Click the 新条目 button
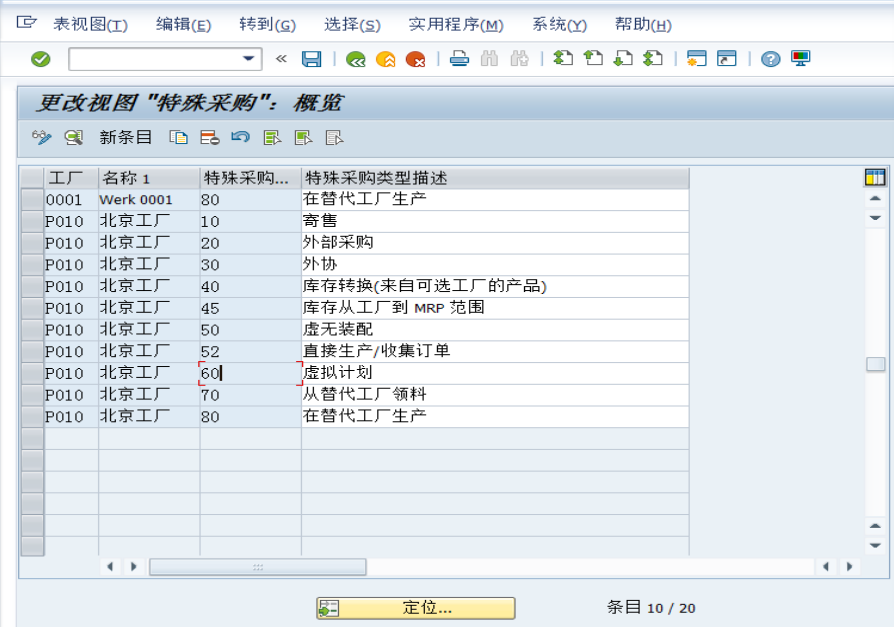The height and width of the screenshot is (627, 894). point(125,137)
